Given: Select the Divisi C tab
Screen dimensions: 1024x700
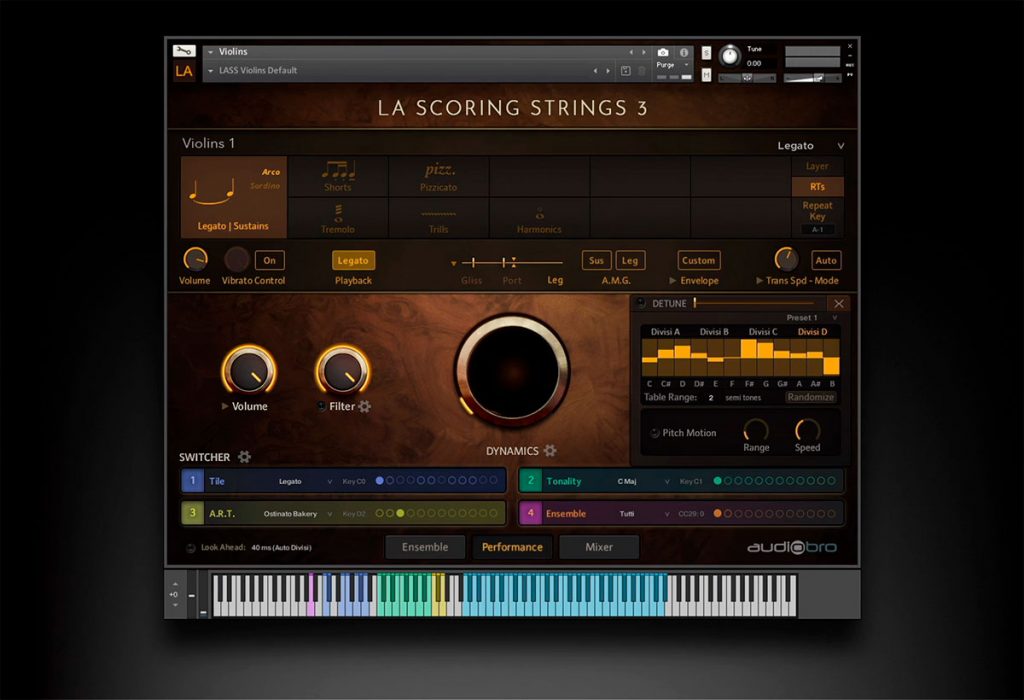Looking at the screenshot, I should (x=763, y=332).
